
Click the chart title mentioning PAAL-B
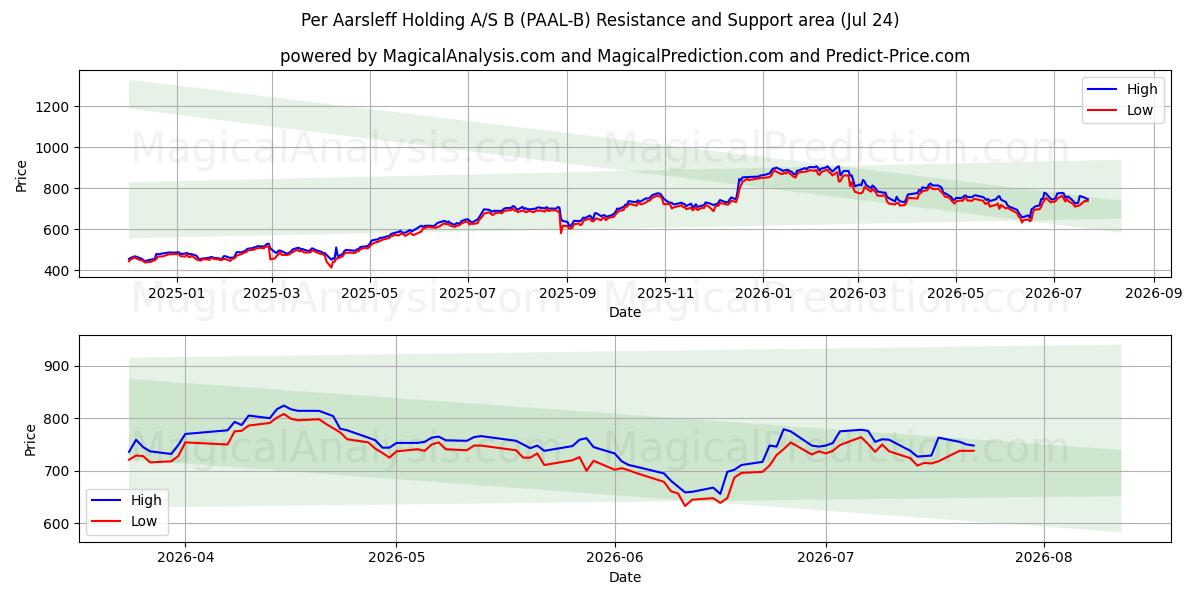600,20
